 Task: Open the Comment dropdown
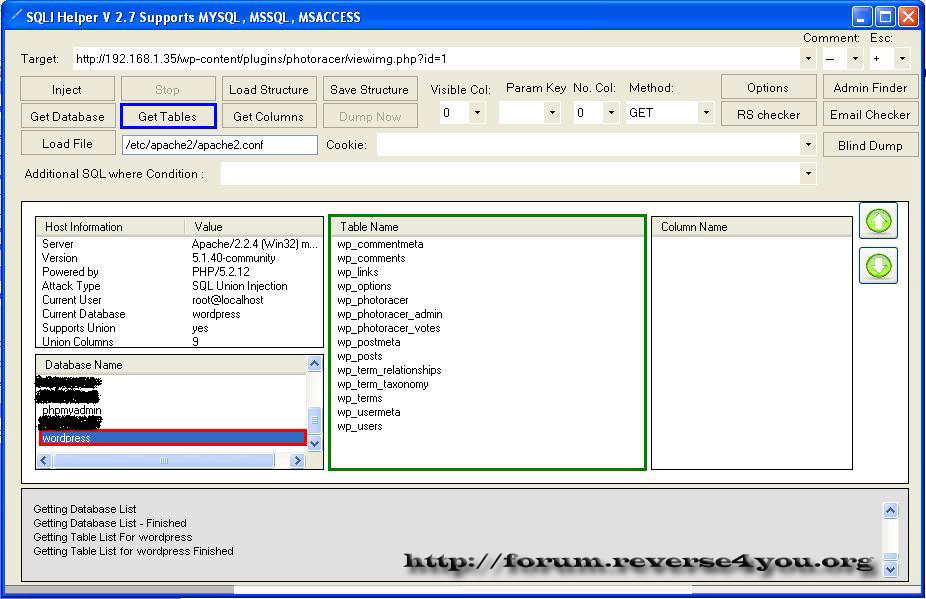[855, 58]
